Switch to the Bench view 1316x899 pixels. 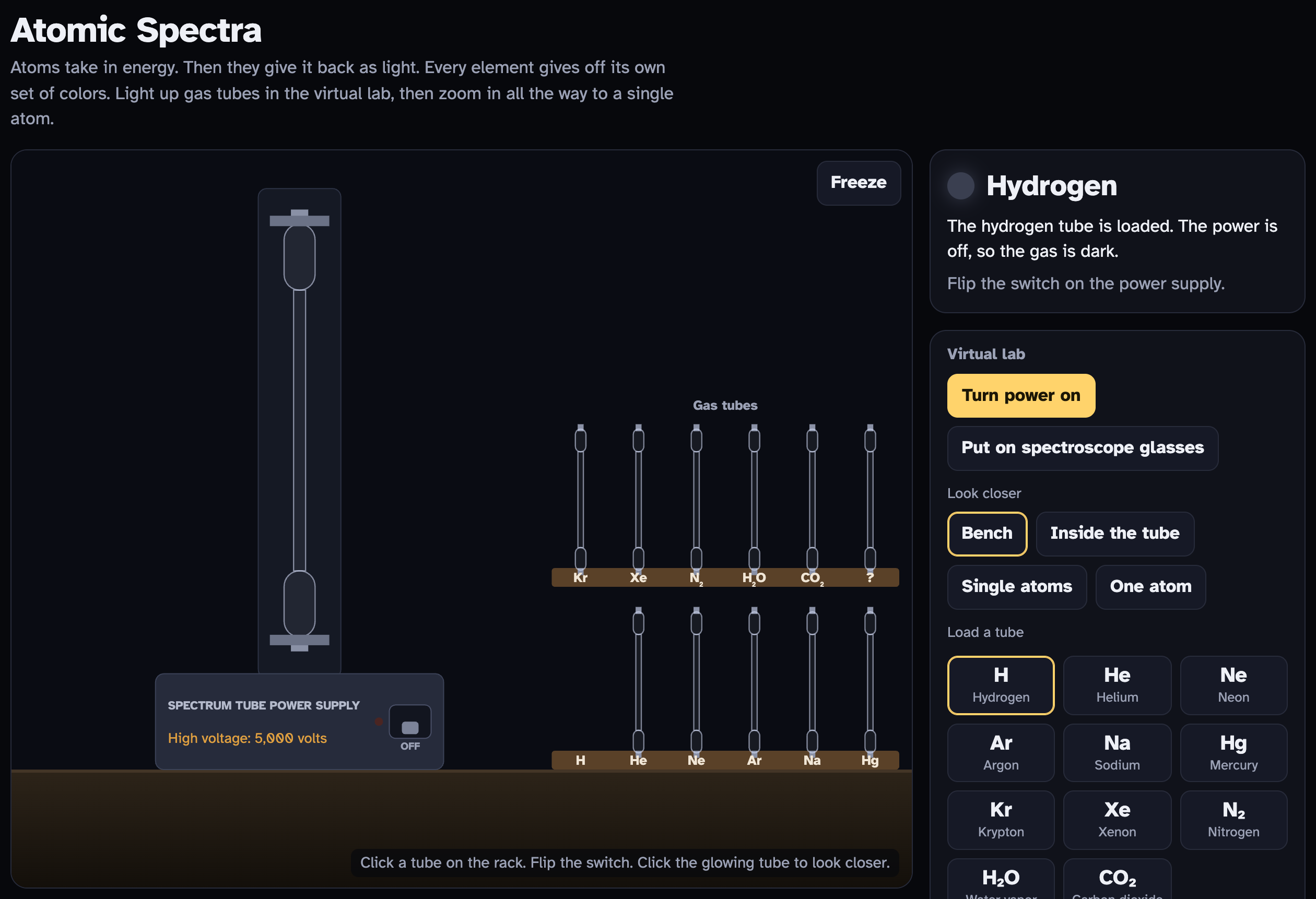tap(987, 533)
